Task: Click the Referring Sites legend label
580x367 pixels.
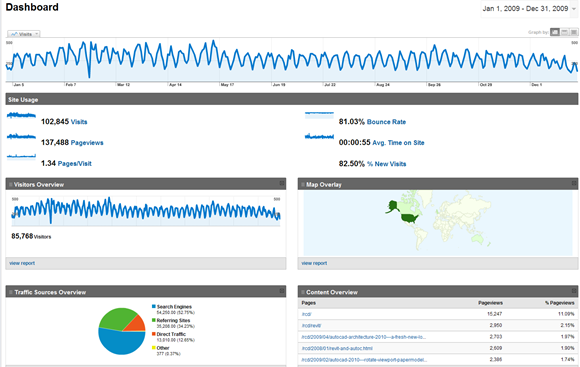Action: click(173, 320)
